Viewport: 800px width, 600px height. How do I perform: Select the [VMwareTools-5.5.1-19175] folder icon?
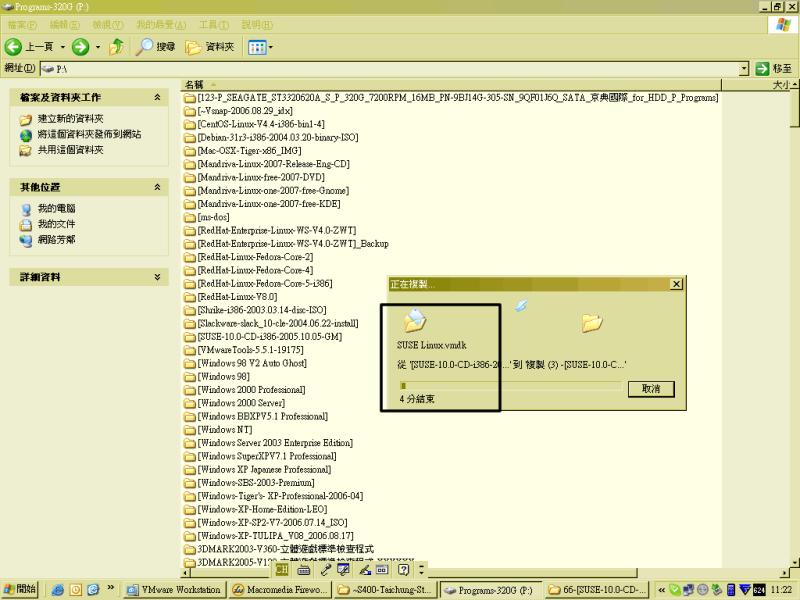(190, 350)
